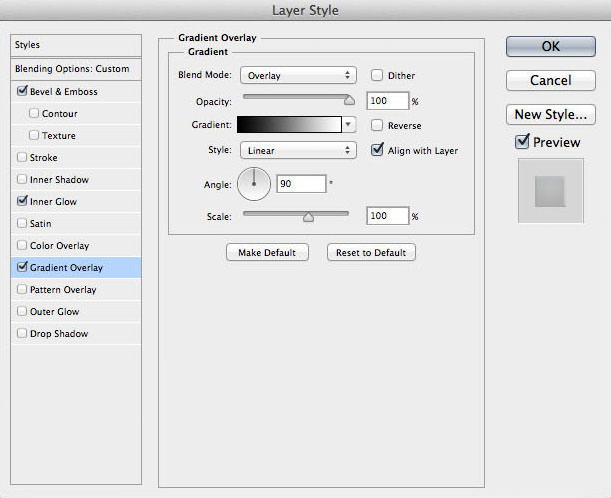Click the Scale slider handle

pos(308,217)
